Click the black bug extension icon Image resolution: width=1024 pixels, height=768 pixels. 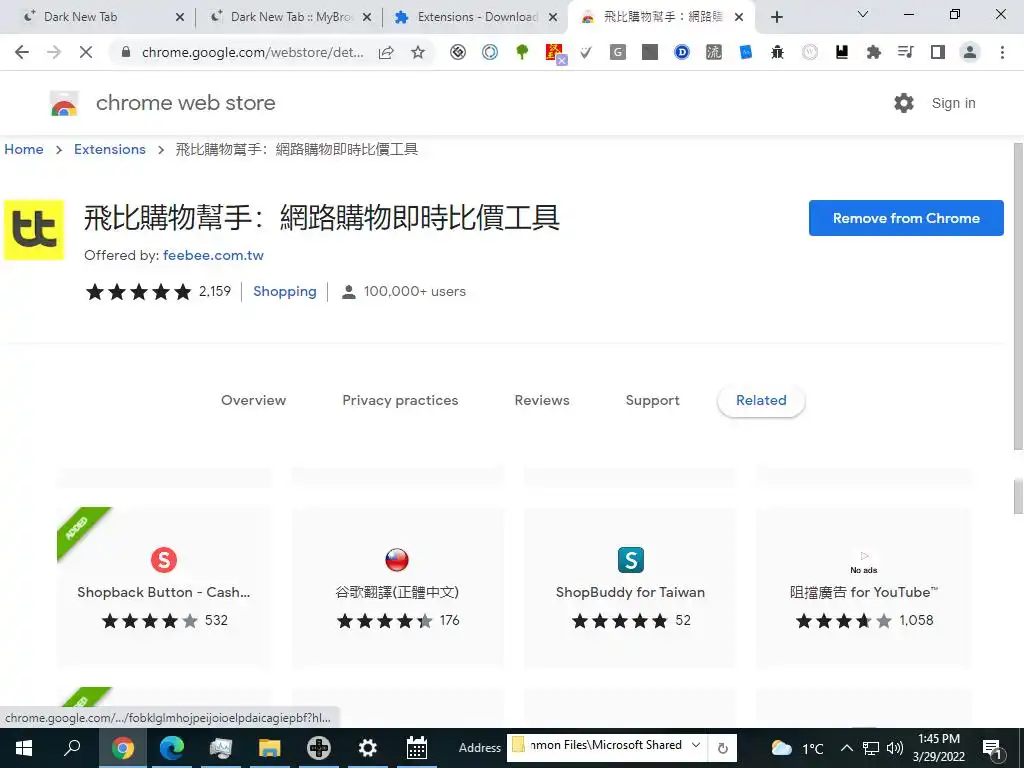pyautogui.click(x=777, y=52)
